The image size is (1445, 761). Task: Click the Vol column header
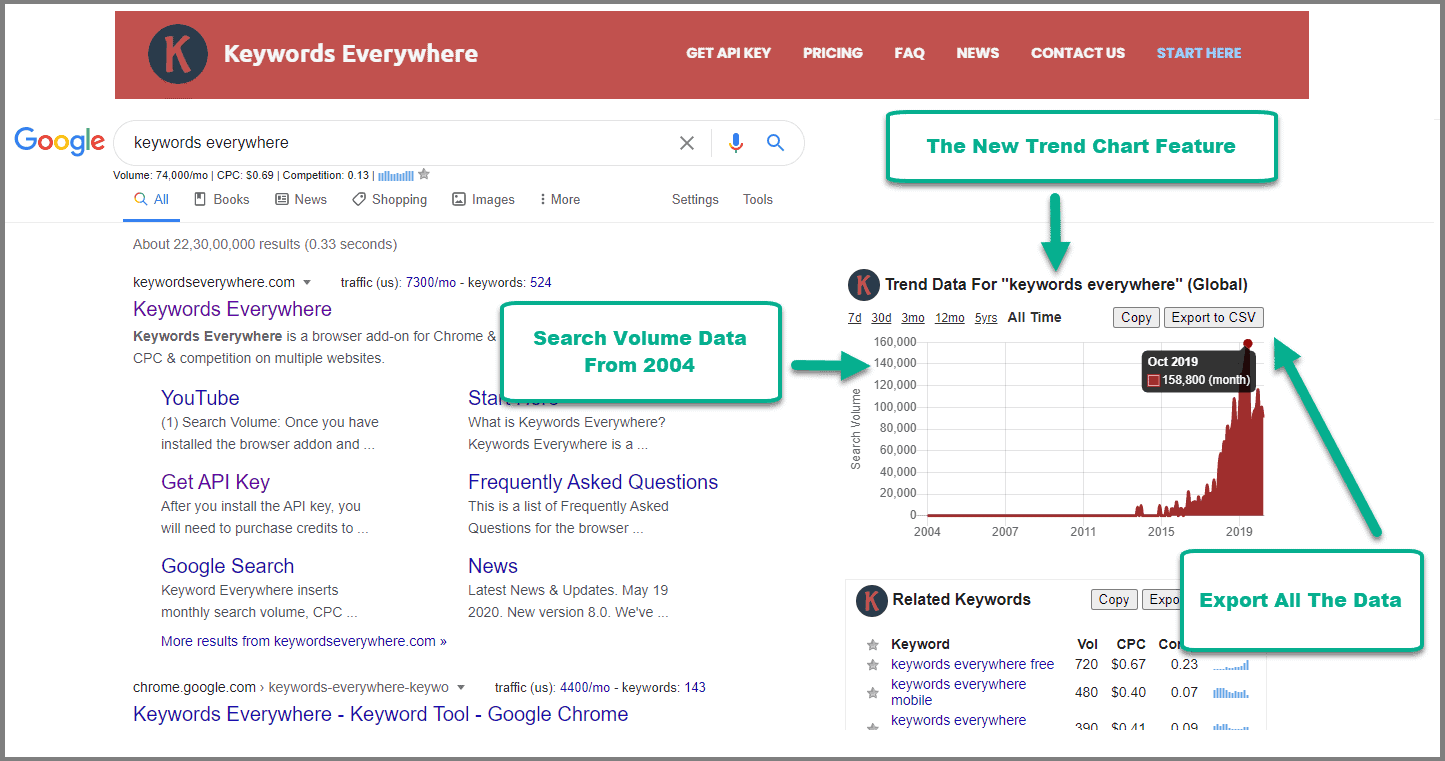tap(1088, 644)
